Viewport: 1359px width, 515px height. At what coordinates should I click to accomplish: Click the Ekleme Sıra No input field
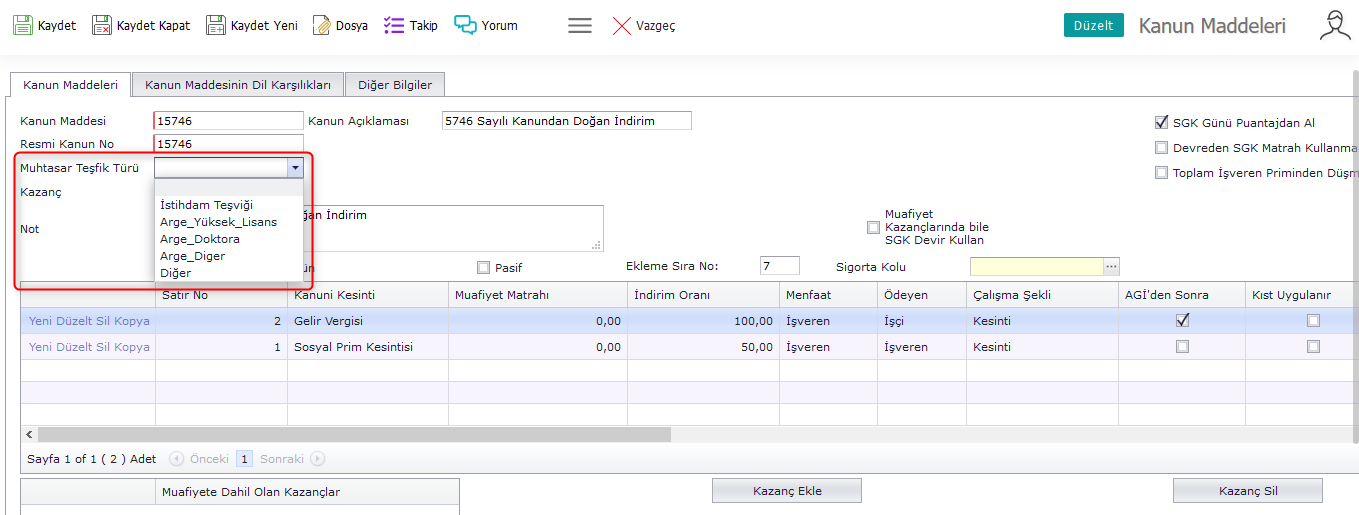click(779, 266)
